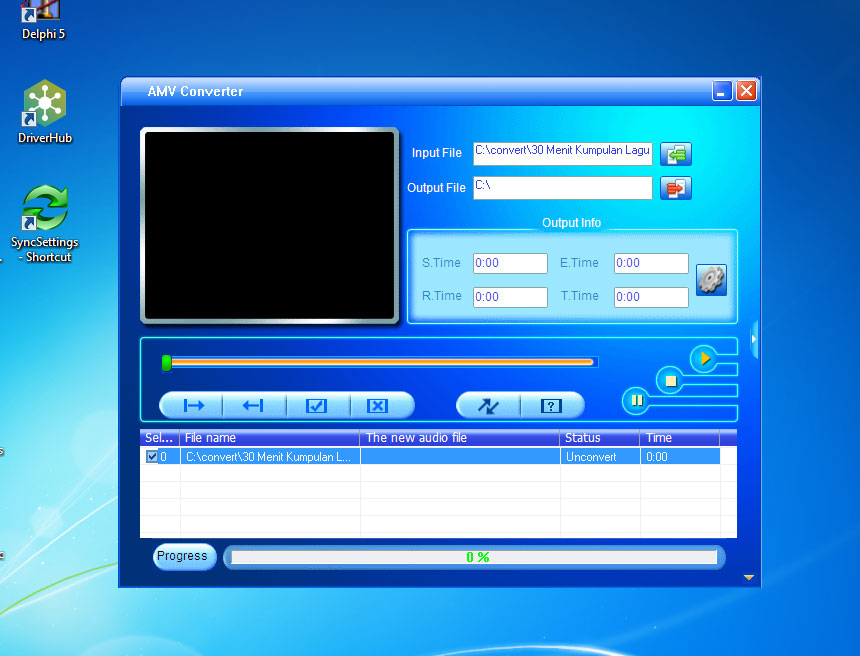Click the select-all checkmark icon
Screen dimensions: 860x656
pyautogui.click(x=317, y=405)
